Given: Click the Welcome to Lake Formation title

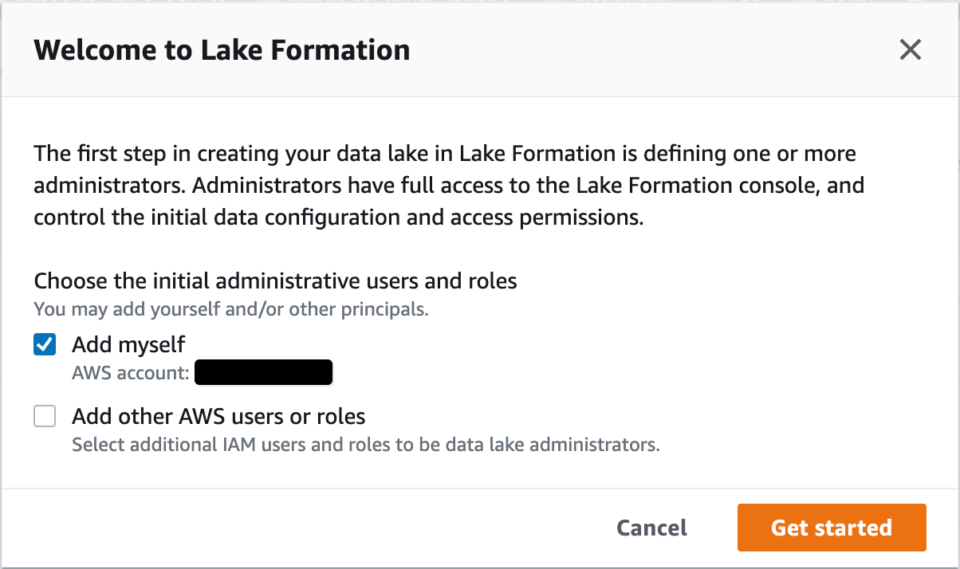Looking at the screenshot, I should point(222,50).
